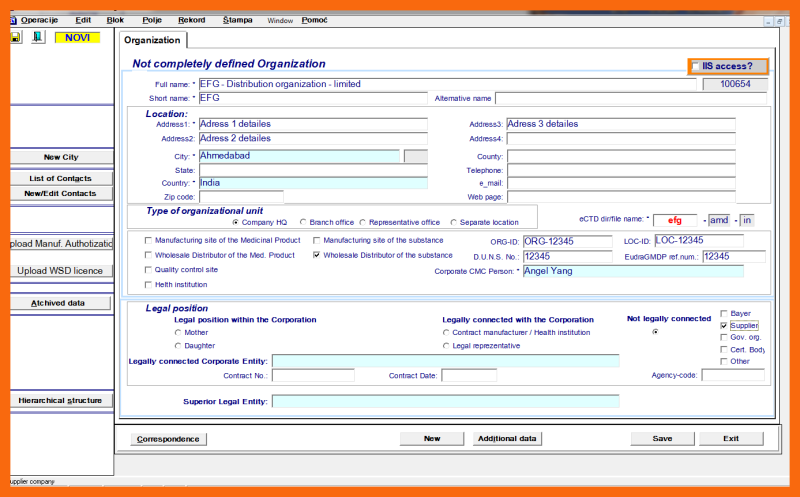Image resolution: width=800 pixels, height=497 pixels.
Task: Click the small gray button beside City
Action: coord(415,156)
